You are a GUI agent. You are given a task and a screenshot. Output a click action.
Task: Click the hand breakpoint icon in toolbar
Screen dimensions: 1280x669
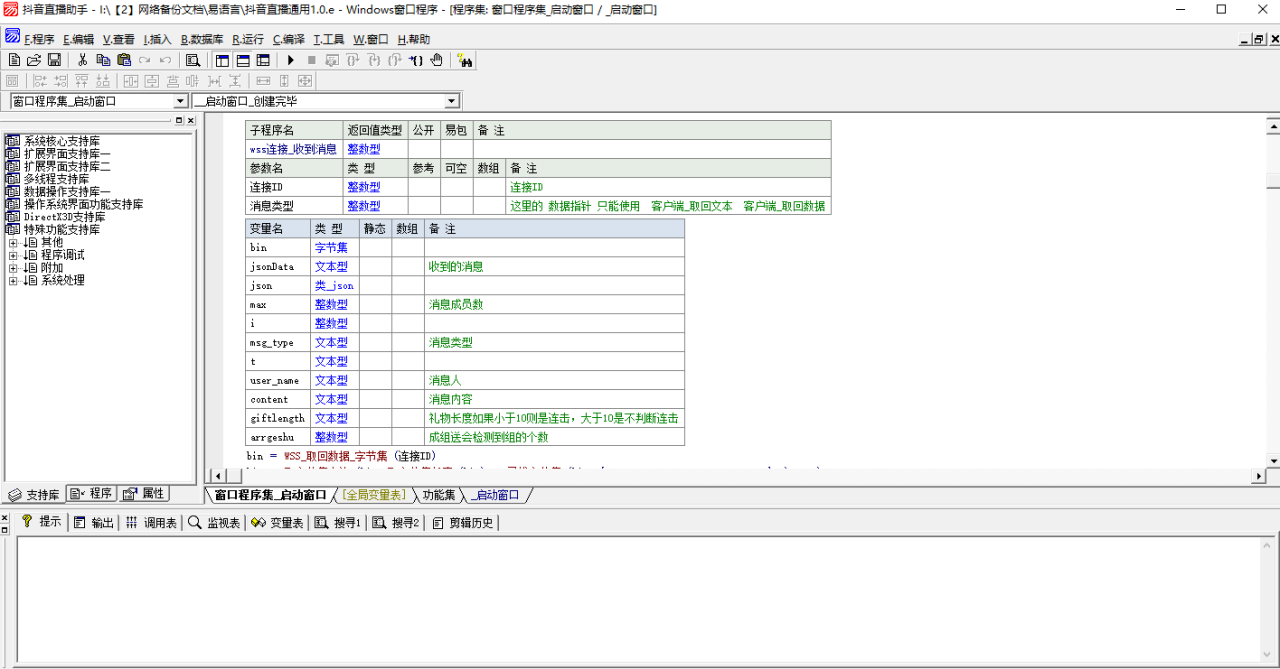pos(436,60)
